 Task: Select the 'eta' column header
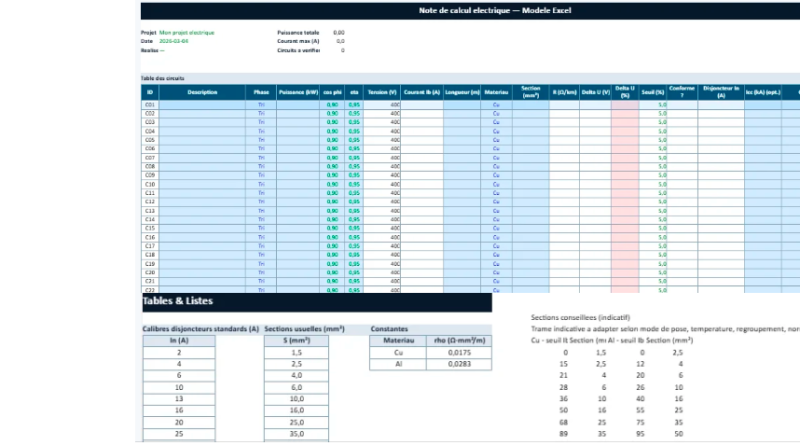pyautogui.click(x=354, y=92)
